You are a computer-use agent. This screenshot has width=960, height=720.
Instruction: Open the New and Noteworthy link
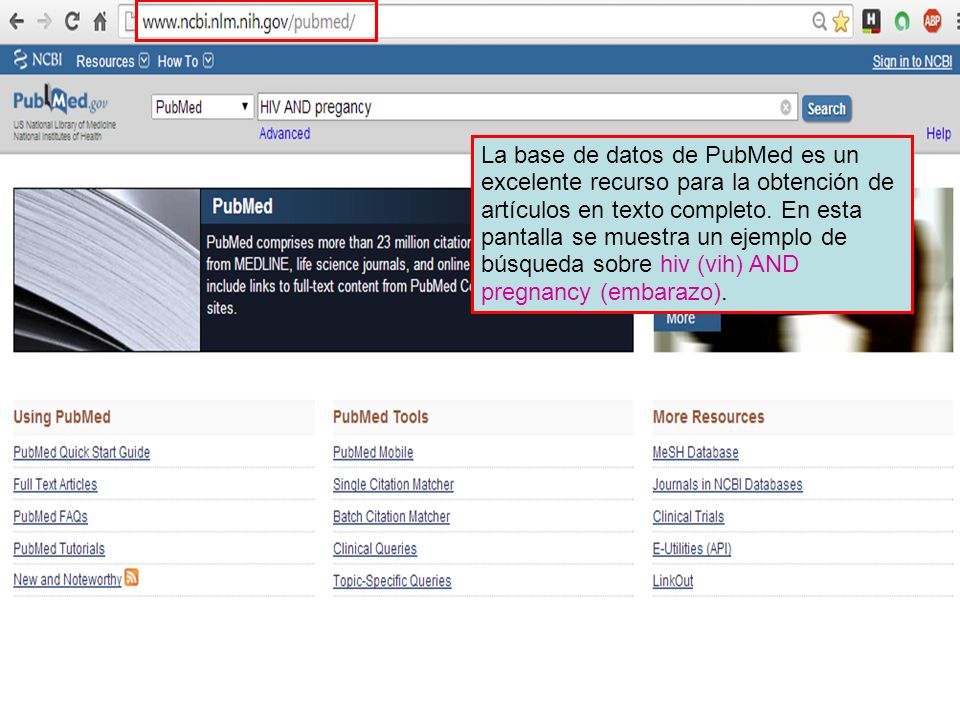[67, 580]
